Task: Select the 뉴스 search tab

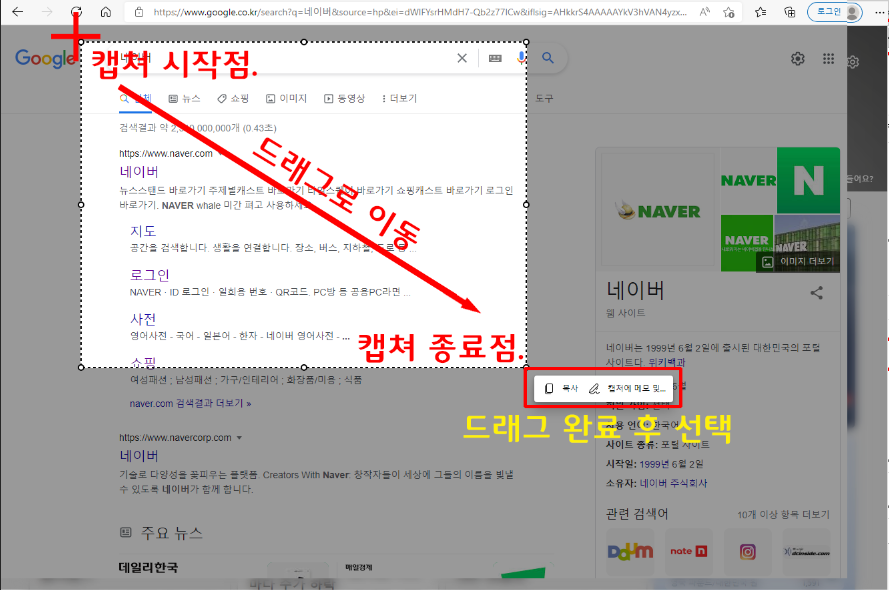Action: coord(185,99)
